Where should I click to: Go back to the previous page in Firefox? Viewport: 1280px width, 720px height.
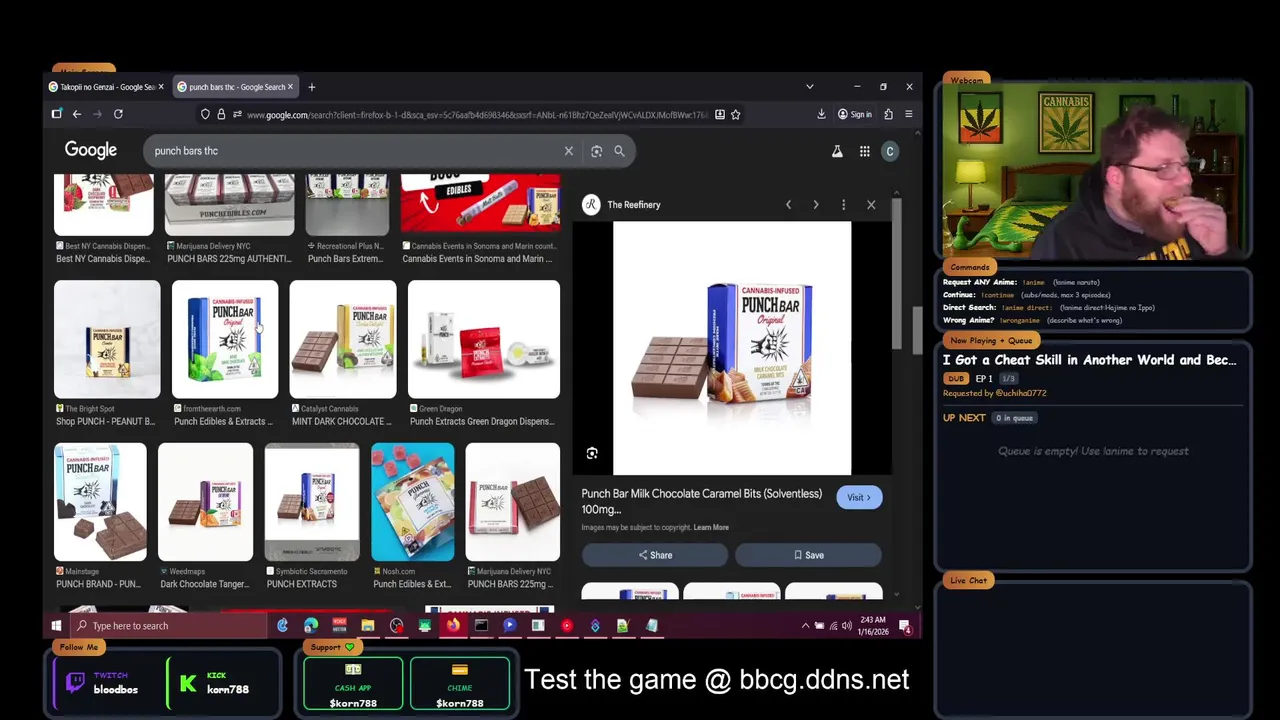click(76, 114)
